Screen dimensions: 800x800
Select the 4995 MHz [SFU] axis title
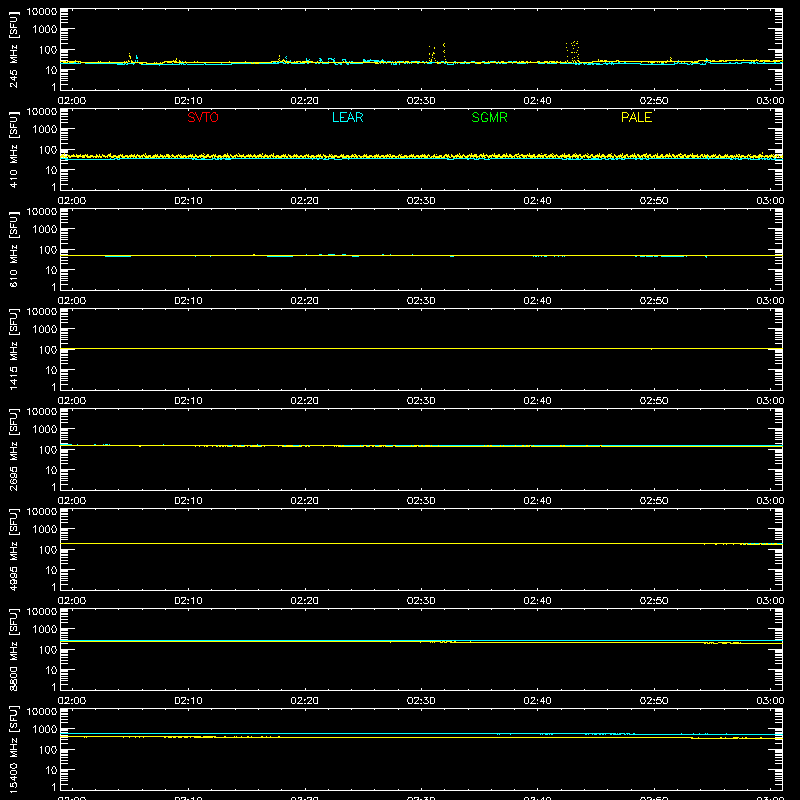[14, 549]
